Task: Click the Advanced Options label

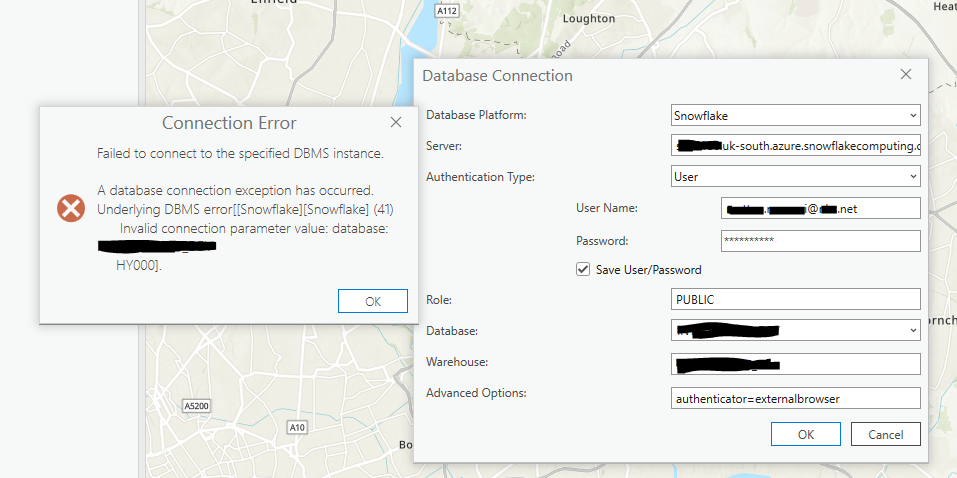Action: (x=476, y=392)
